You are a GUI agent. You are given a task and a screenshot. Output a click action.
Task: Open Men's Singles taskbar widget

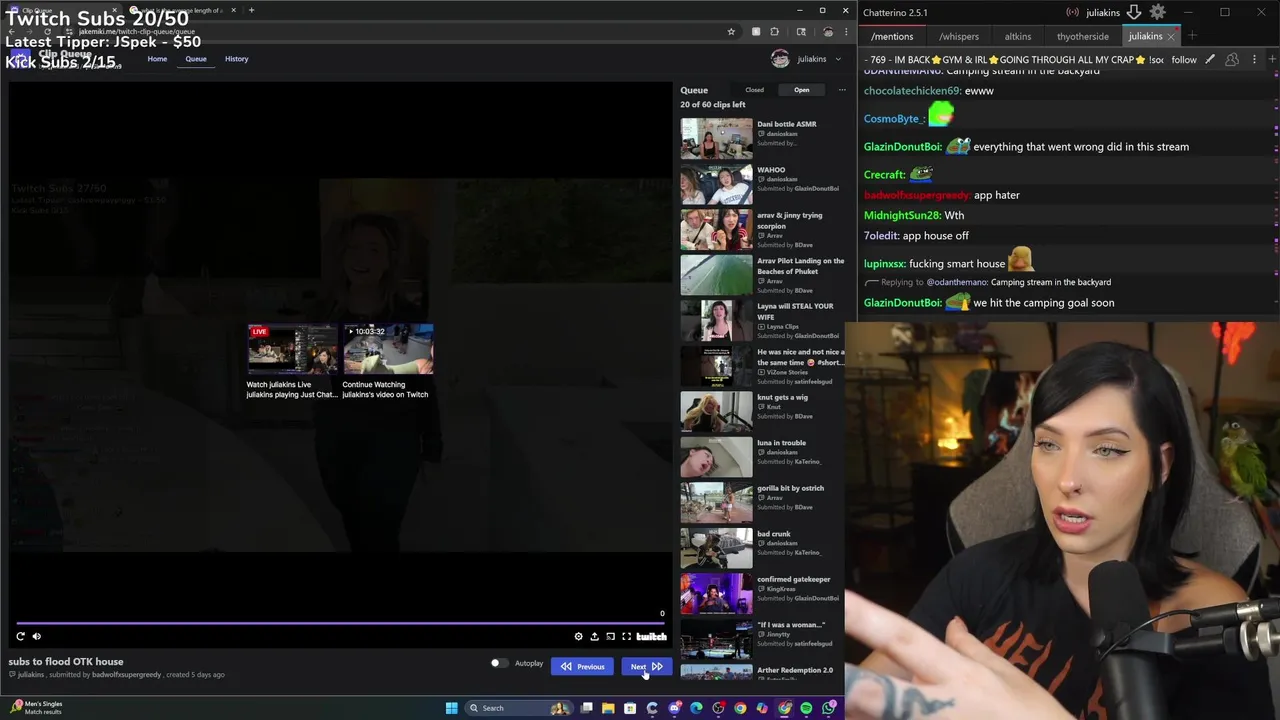click(37, 707)
